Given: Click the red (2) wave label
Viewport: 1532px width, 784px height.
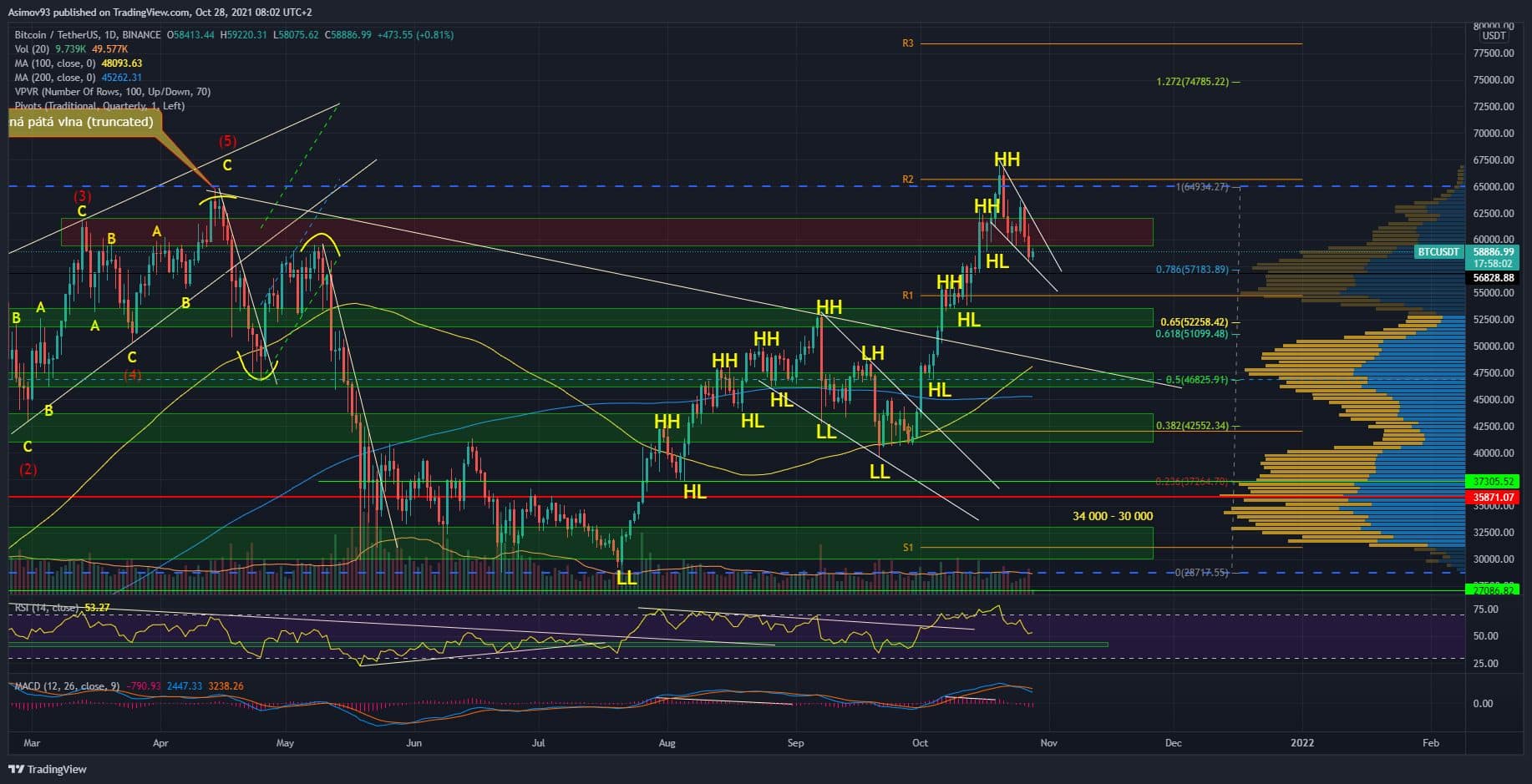Looking at the screenshot, I should pos(28,469).
